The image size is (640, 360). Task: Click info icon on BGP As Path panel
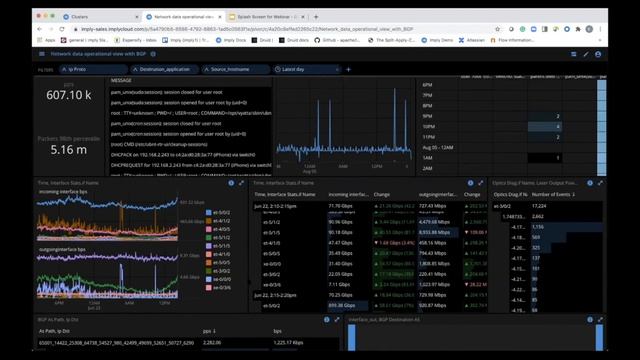point(327,320)
